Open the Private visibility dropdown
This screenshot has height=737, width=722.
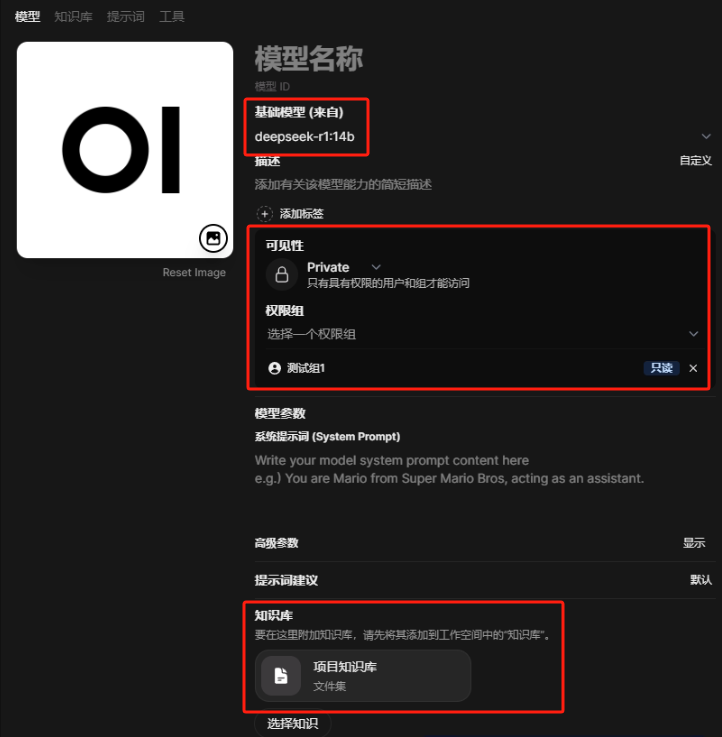pyautogui.click(x=344, y=267)
